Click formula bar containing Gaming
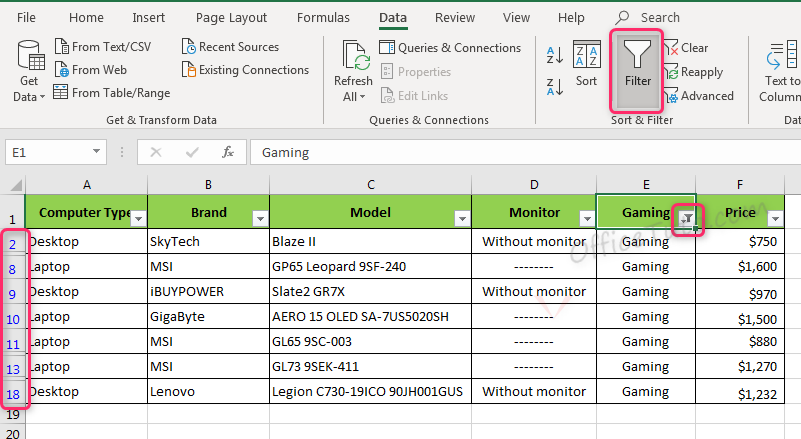The height and width of the screenshot is (439, 801). point(525,152)
